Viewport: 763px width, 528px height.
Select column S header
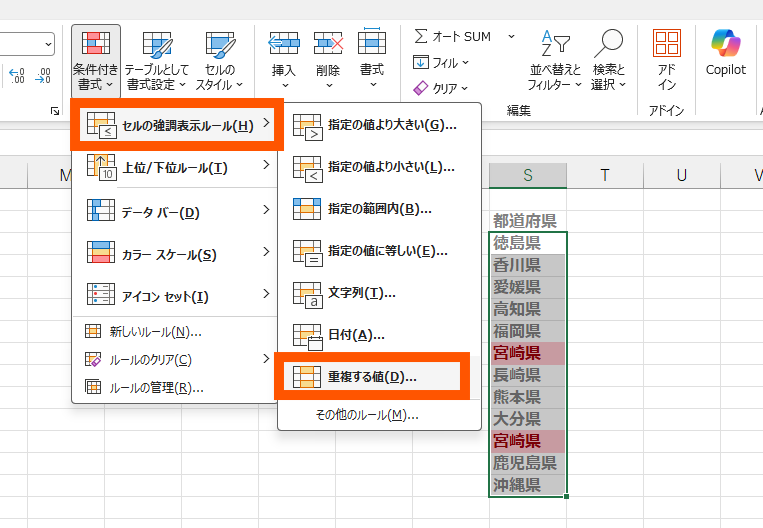coord(528,175)
